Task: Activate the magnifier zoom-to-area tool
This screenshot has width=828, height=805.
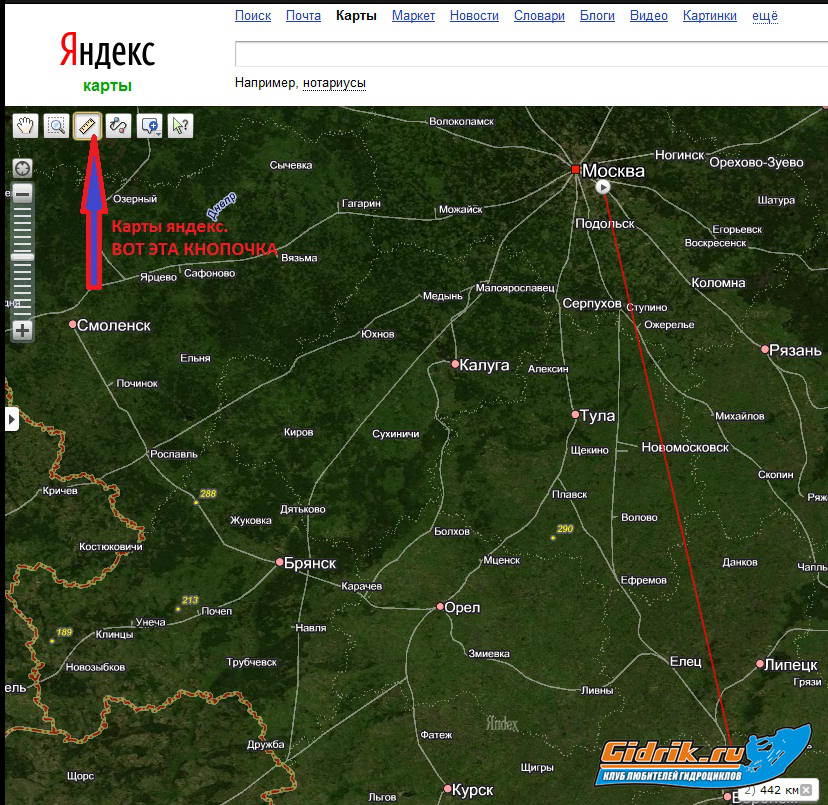Action: coord(56,125)
